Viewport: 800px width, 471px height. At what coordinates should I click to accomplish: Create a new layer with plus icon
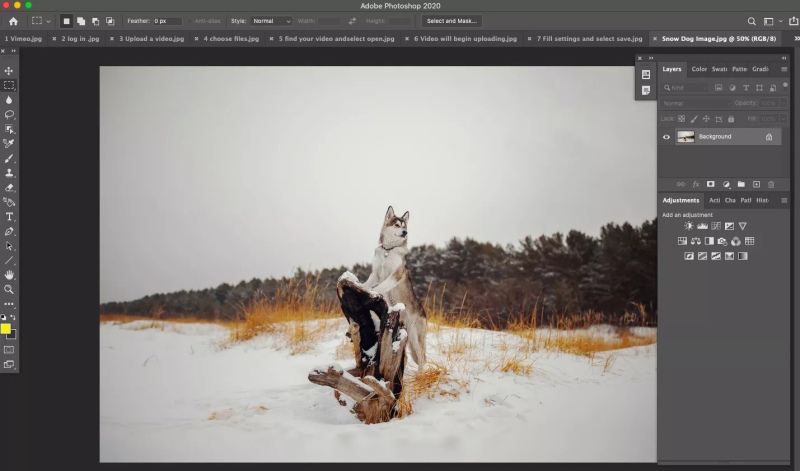click(x=757, y=184)
